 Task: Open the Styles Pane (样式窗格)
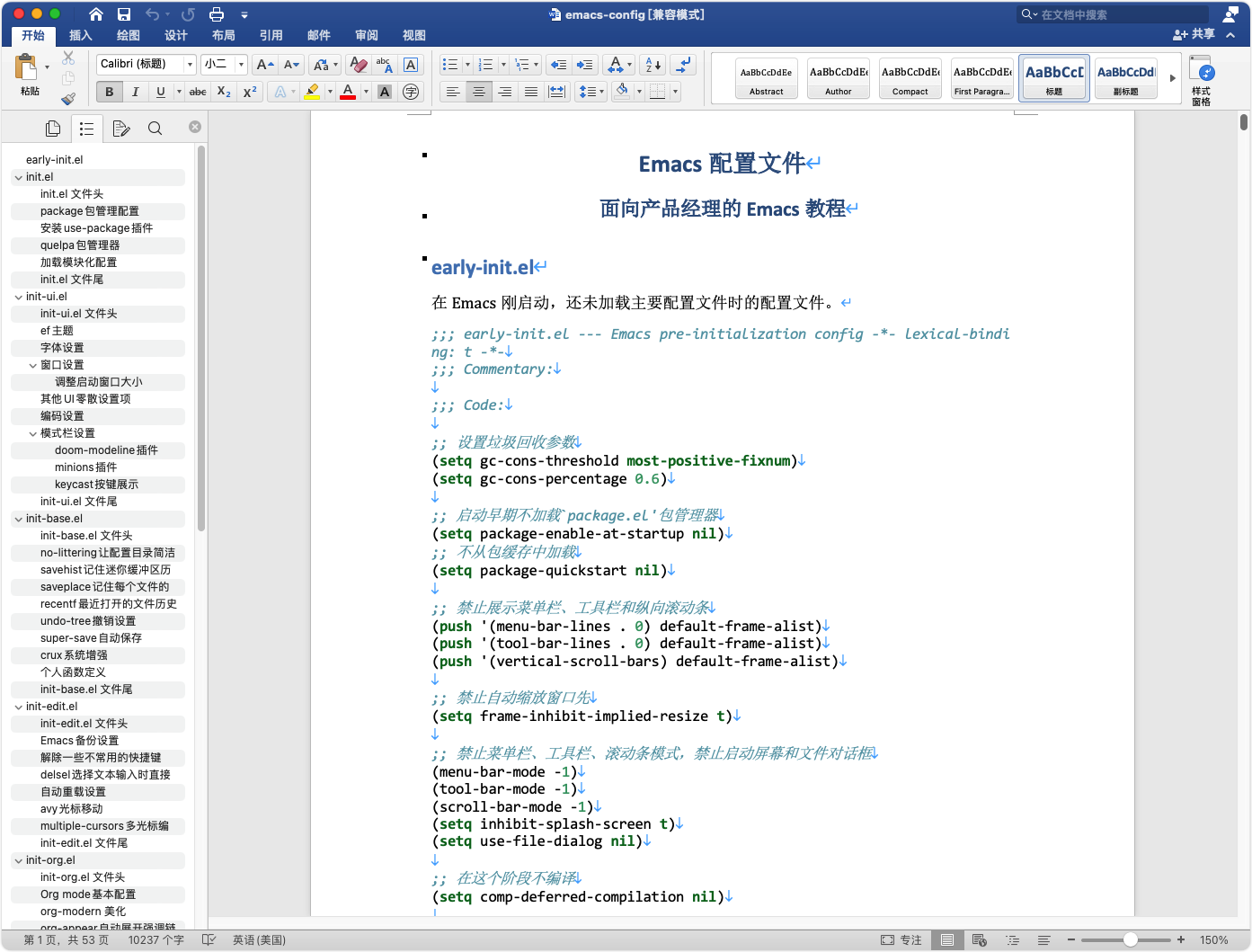point(1202,79)
